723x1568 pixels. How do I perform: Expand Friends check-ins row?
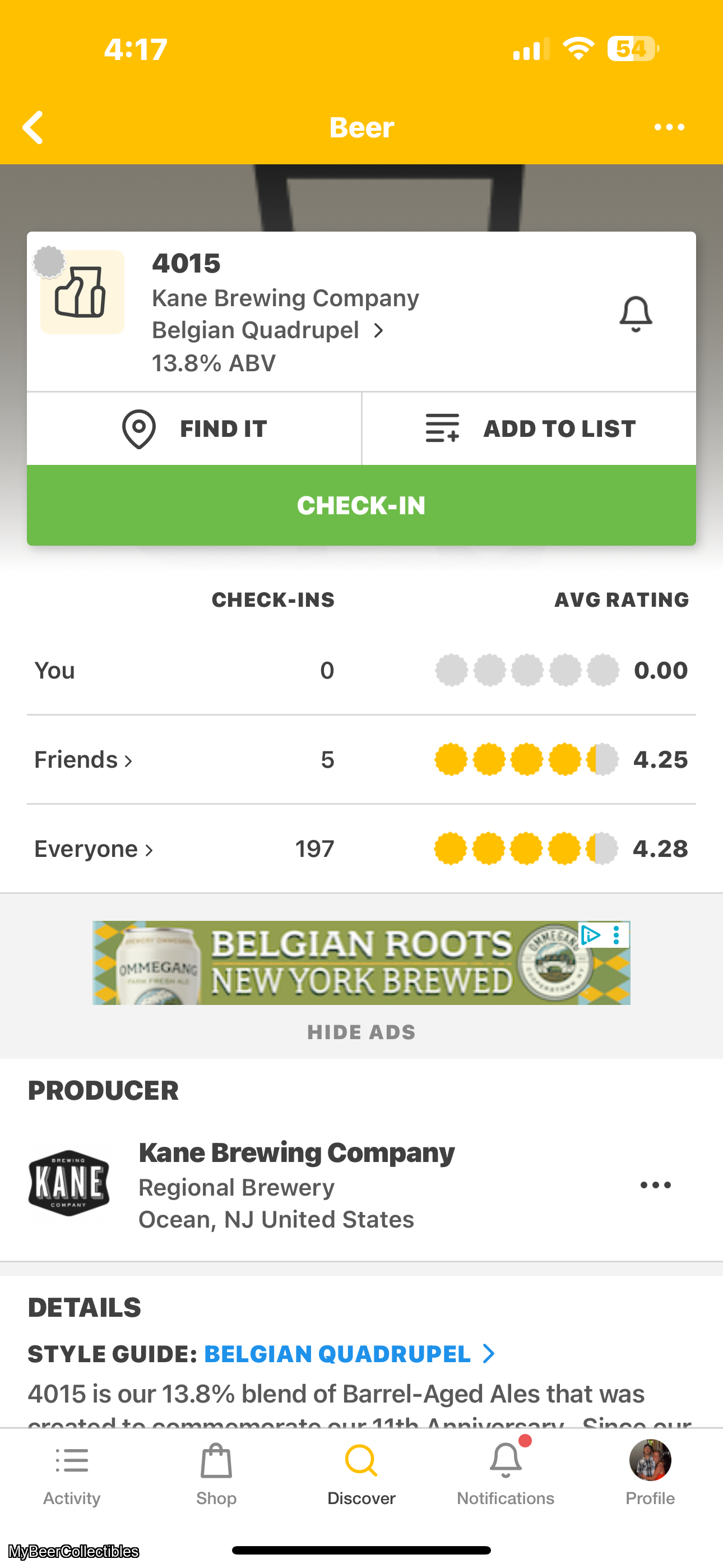click(84, 760)
